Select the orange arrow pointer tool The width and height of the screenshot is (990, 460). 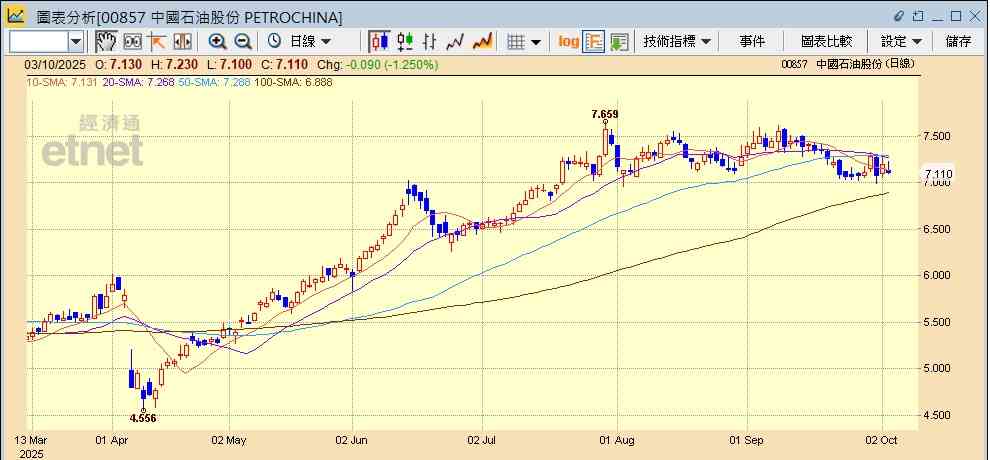pos(157,41)
